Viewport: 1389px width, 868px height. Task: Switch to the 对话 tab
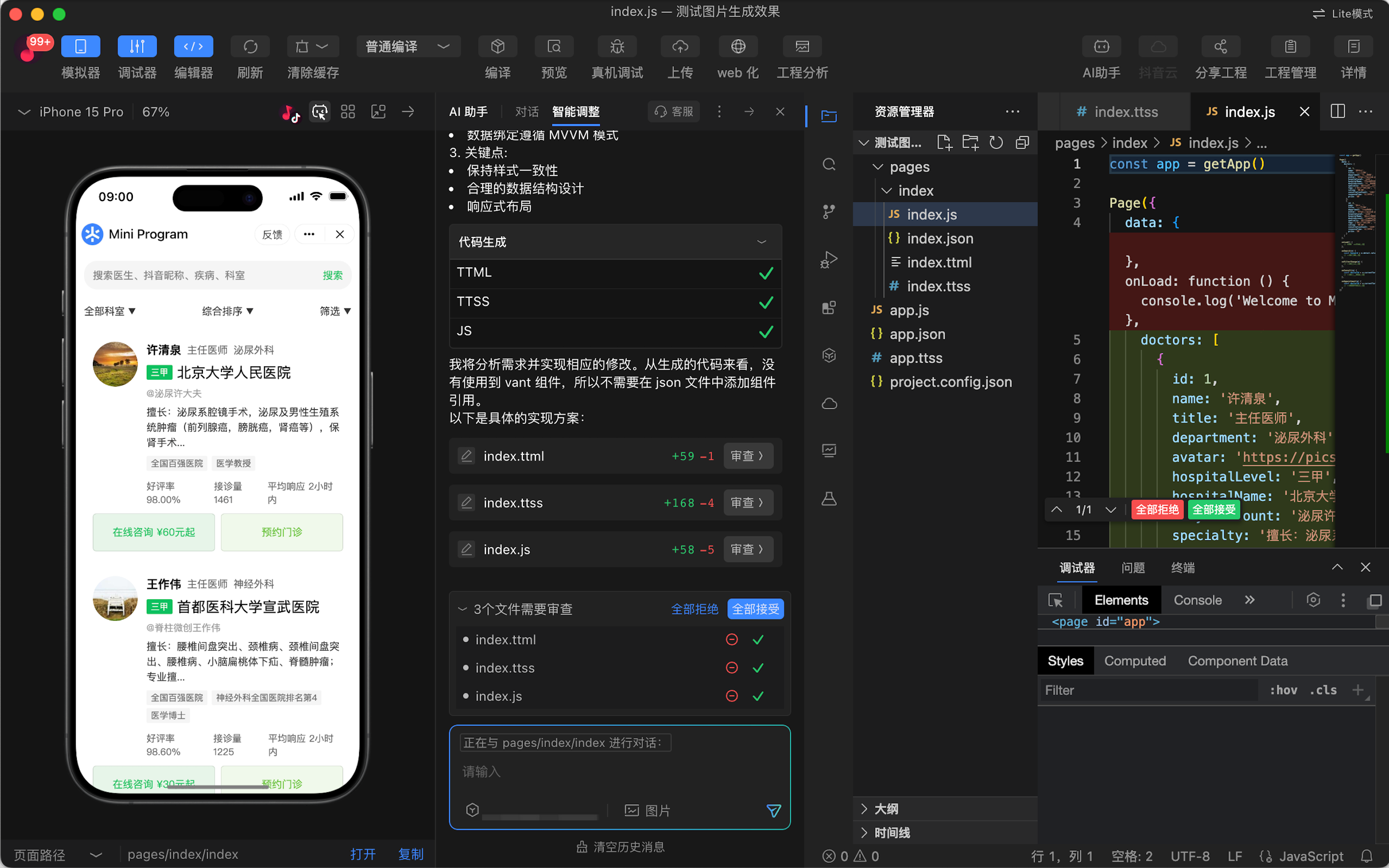pos(527,111)
